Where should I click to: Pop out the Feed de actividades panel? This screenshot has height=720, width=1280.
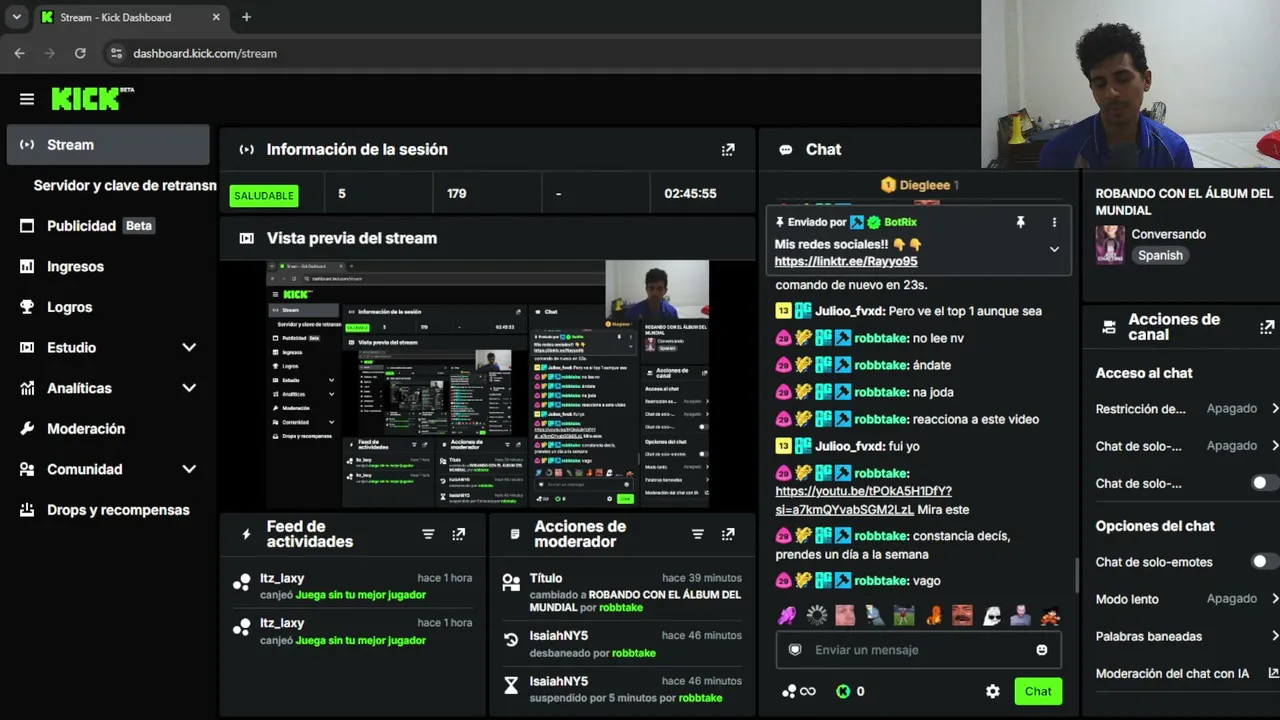pos(458,534)
